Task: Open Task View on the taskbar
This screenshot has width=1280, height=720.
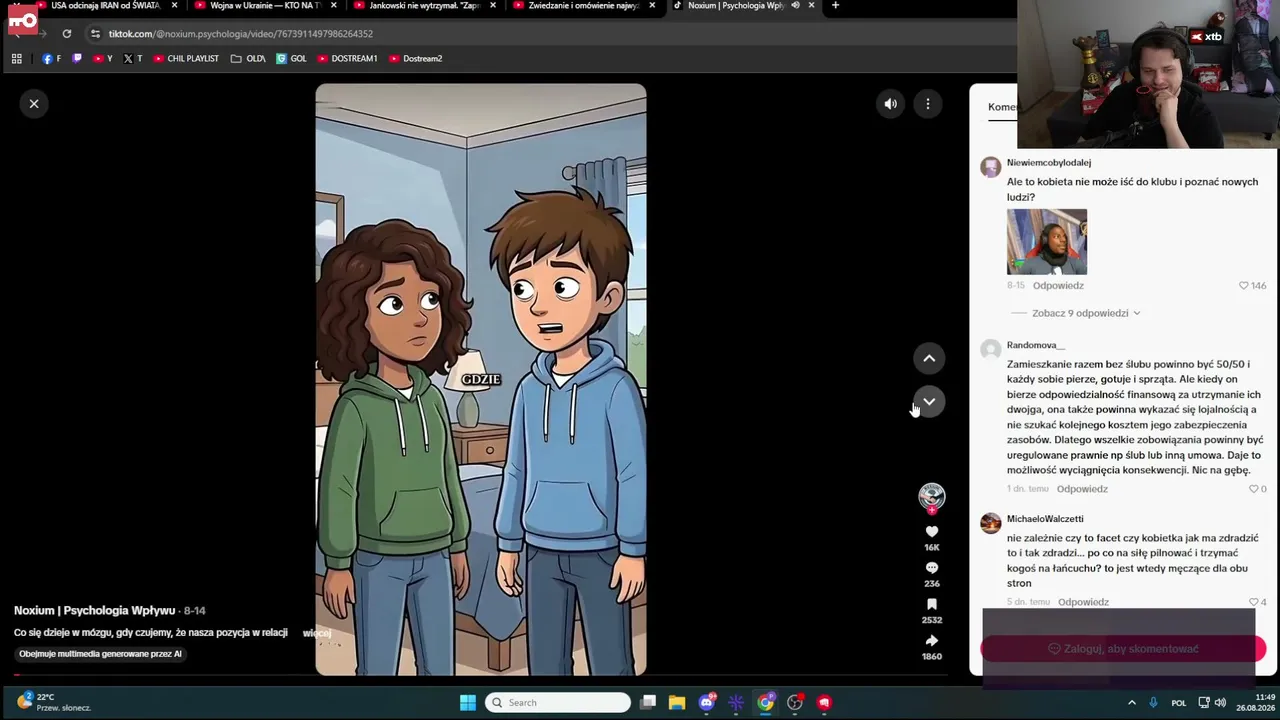Action: click(648, 703)
